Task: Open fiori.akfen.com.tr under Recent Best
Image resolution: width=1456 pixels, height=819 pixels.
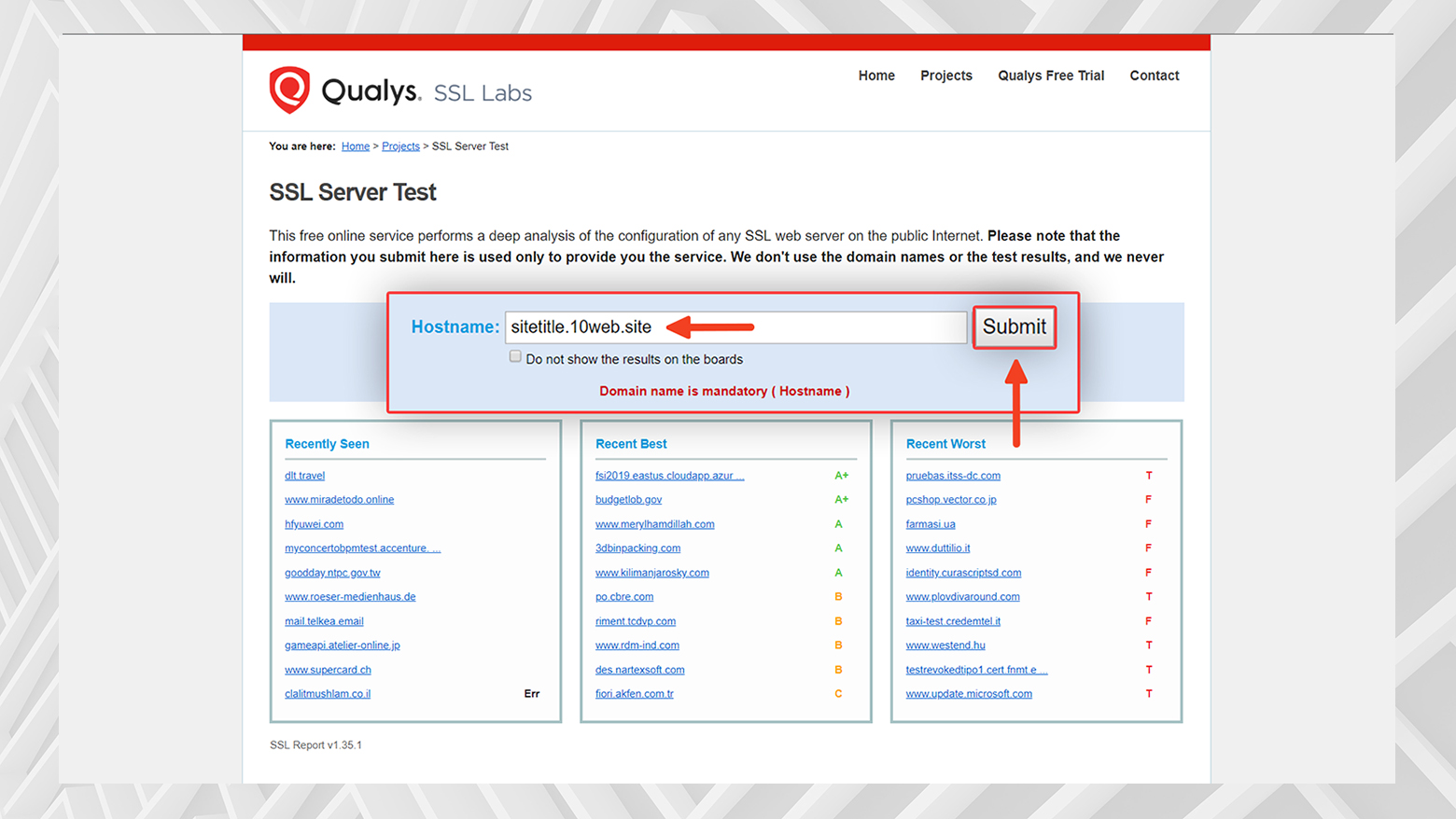Action: (x=634, y=693)
